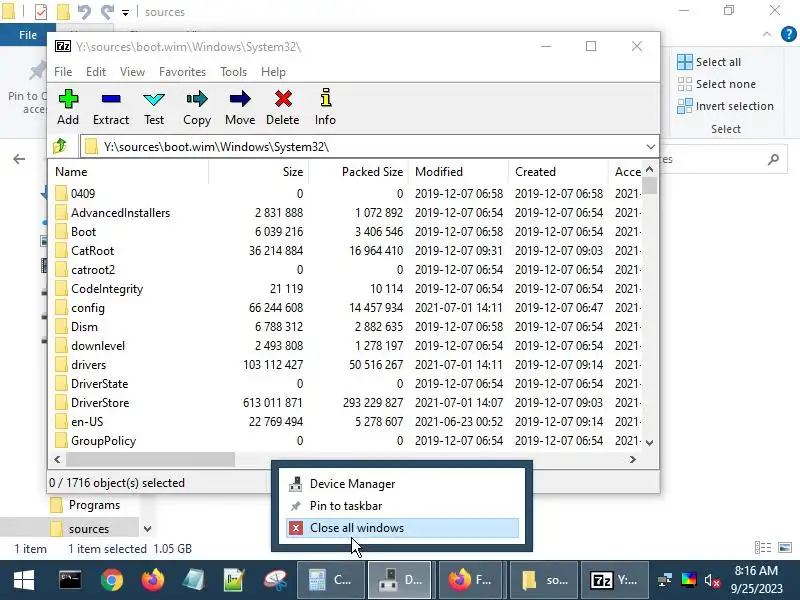Viewport: 800px width, 600px height.
Task: Click Select none in Explorer ribbon
Action: [716, 84]
